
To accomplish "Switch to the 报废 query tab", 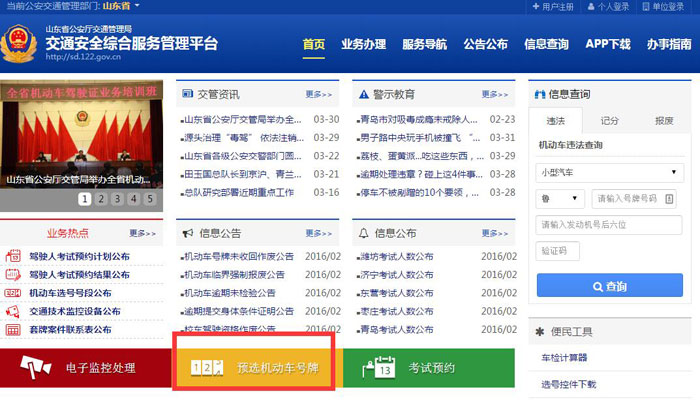I will click(664, 121).
